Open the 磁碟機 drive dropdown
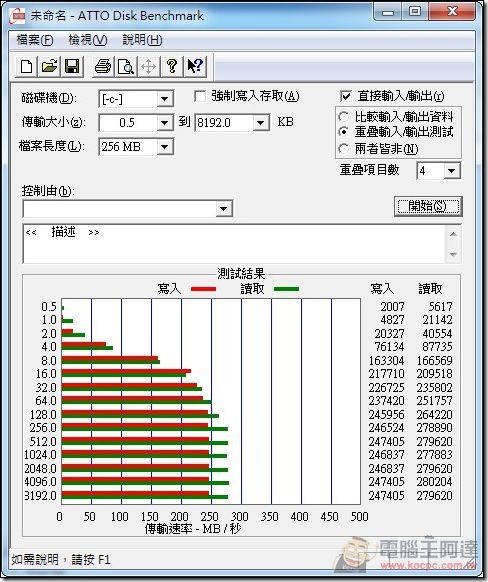The height and width of the screenshot is (582, 488). (164, 99)
